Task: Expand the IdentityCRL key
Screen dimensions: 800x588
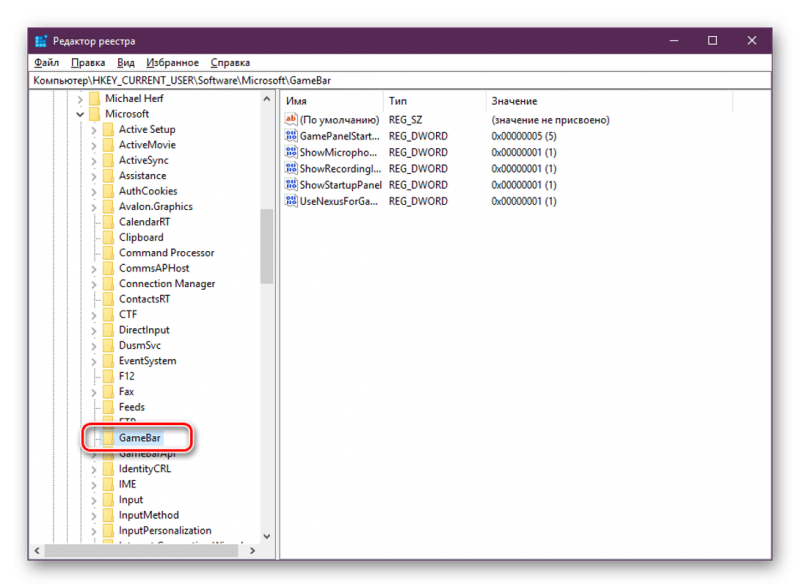Action: tap(94, 469)
